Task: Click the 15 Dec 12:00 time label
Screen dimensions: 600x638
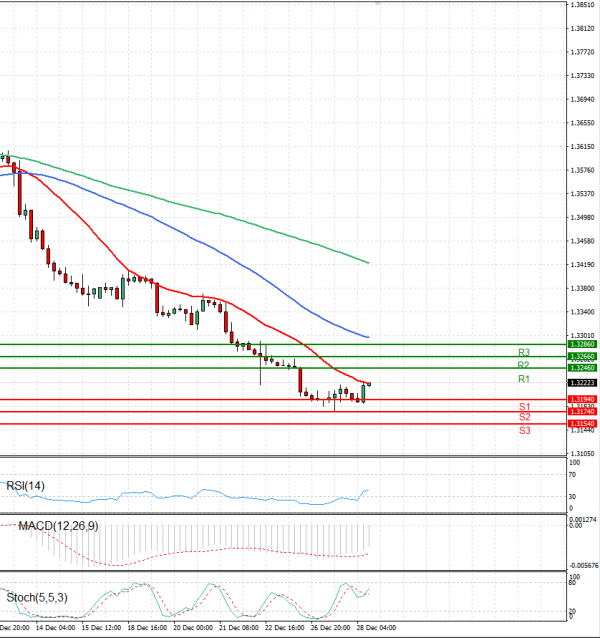Action: coord(101,628)
